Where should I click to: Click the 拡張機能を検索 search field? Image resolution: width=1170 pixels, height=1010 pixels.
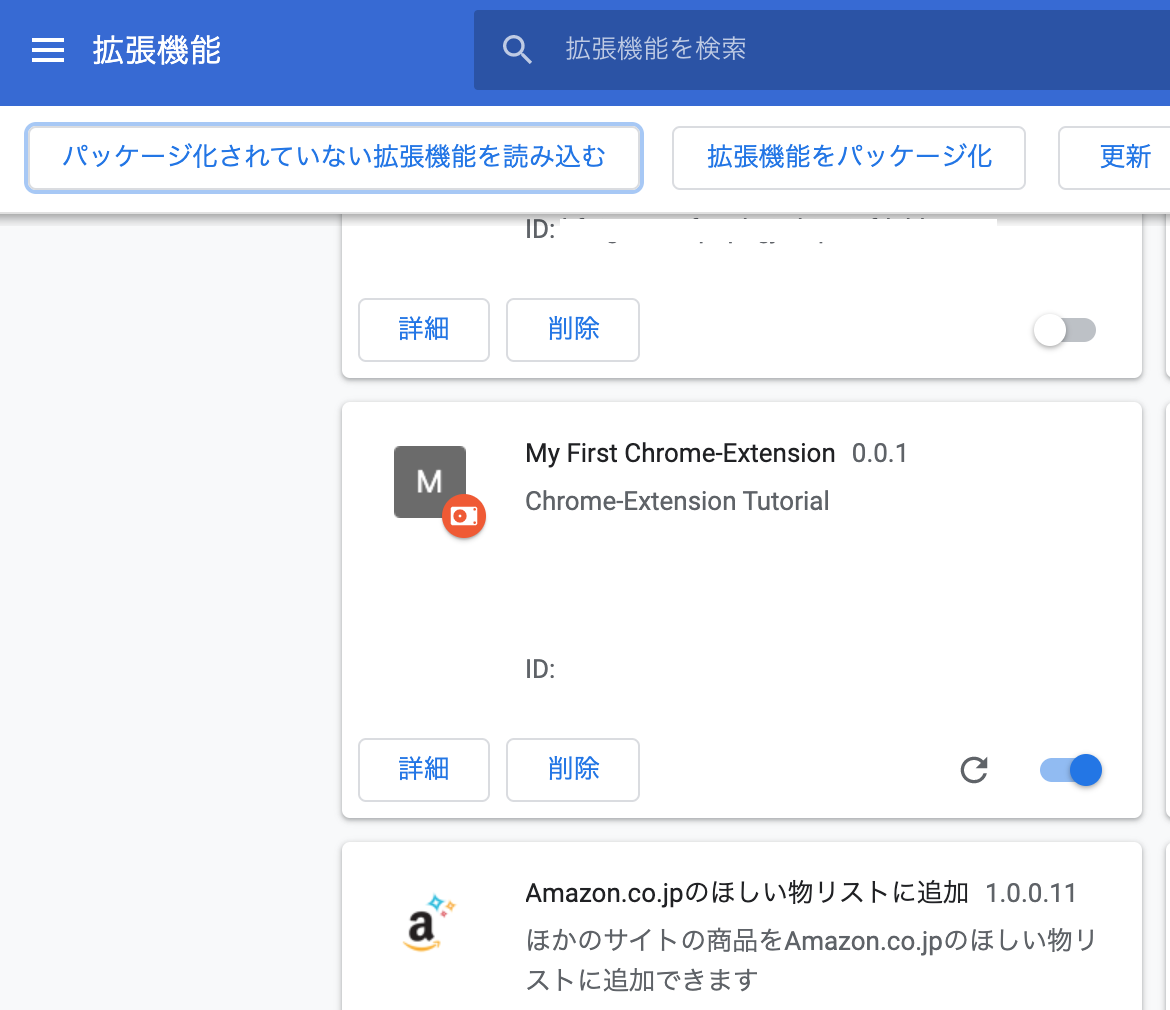pyautogui.click(x=656, y=48)
